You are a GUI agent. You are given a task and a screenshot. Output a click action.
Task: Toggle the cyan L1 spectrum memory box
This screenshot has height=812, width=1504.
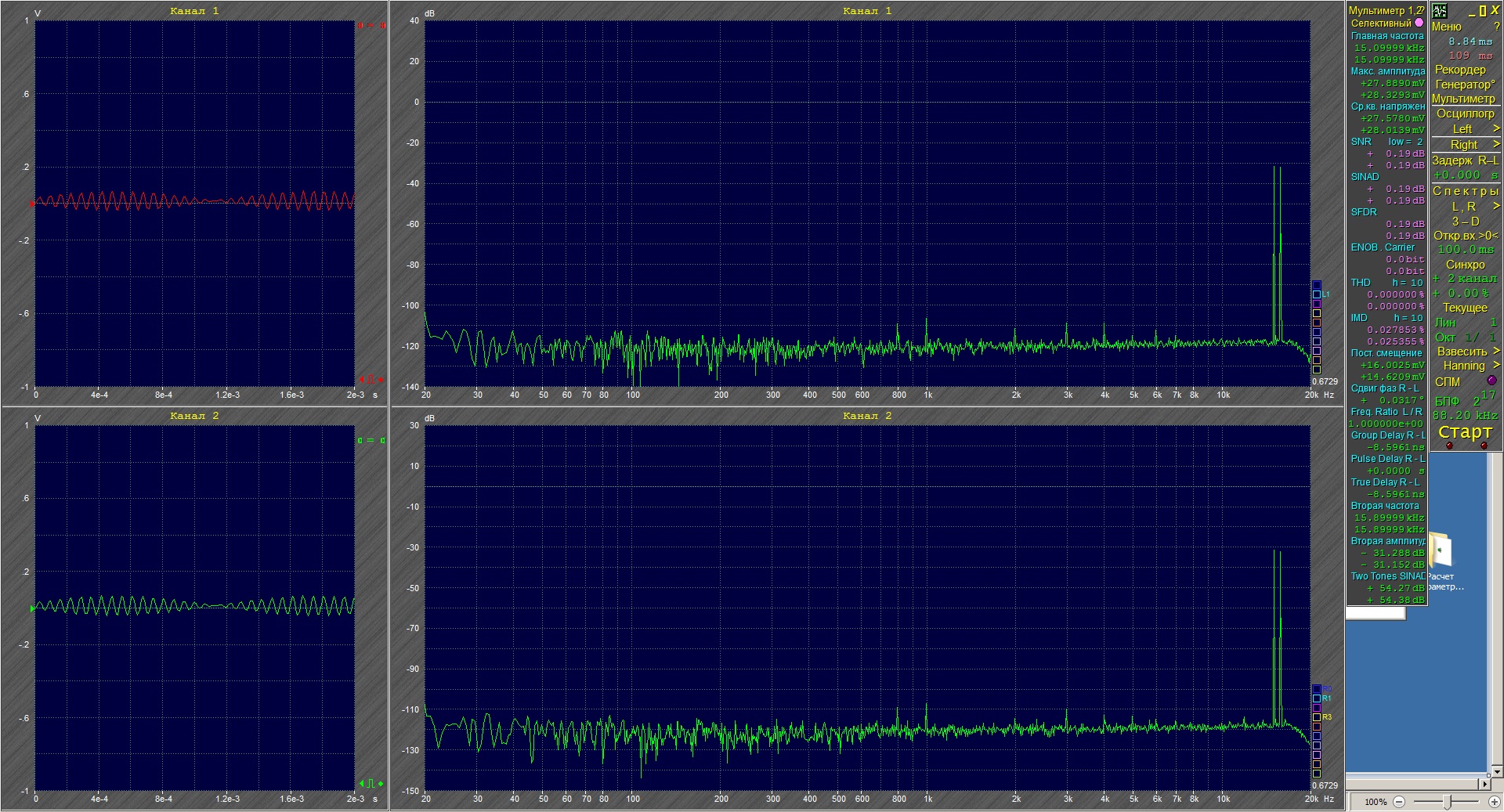[1317, 294]
